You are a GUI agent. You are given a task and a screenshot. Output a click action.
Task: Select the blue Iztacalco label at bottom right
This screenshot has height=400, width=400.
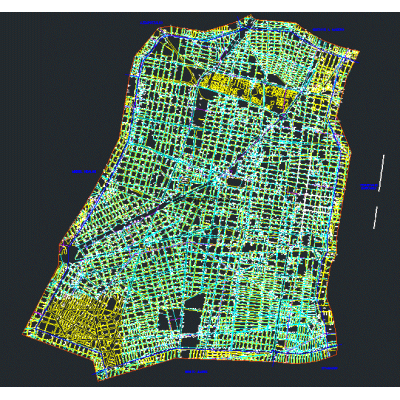click(330, 368)
